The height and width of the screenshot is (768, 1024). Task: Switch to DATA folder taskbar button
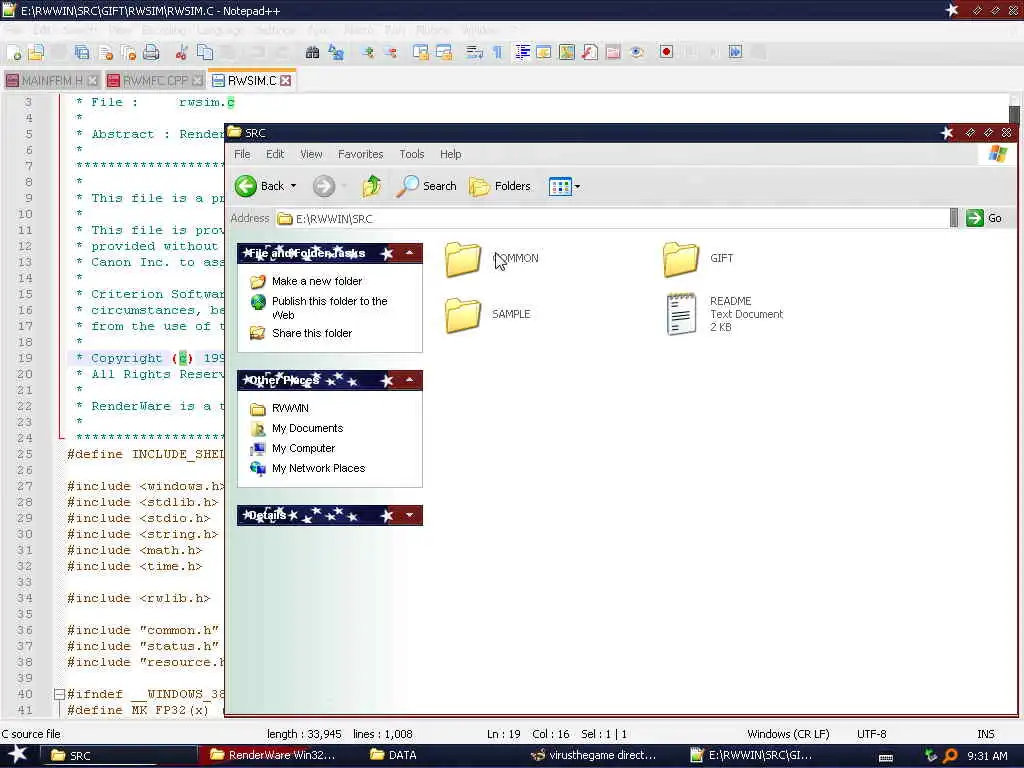point(393,755)
